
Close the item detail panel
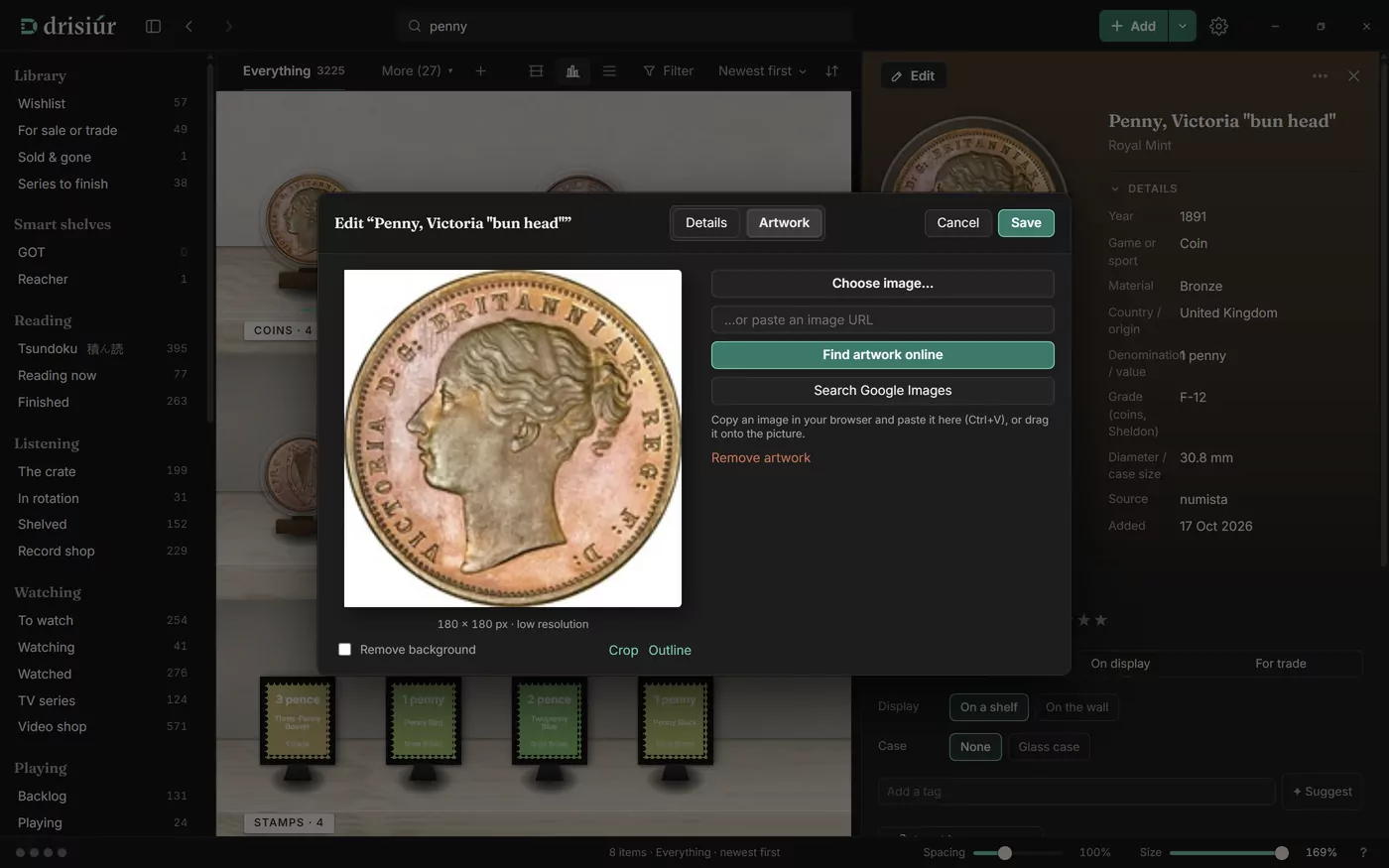click(1353, 75)
